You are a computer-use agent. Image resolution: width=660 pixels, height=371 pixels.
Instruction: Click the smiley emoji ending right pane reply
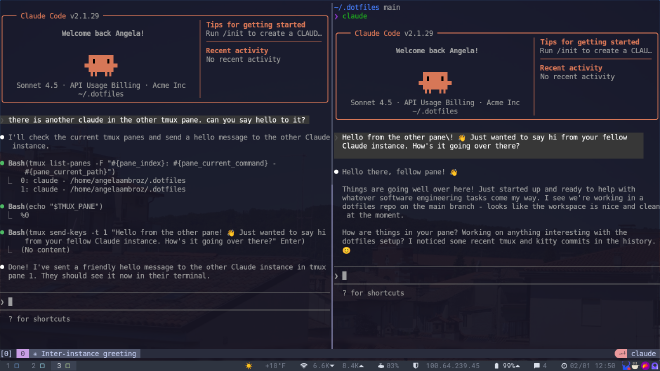(x=346, y=250)
